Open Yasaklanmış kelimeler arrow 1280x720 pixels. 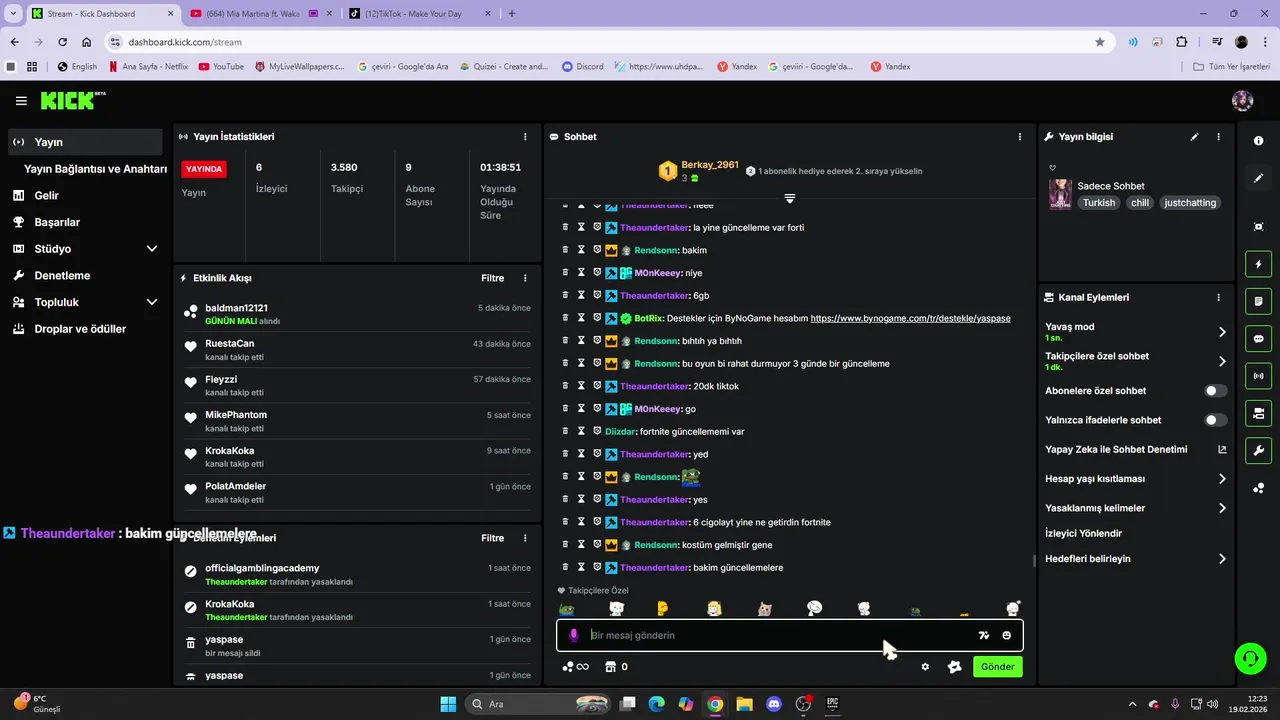[1222, 508]
